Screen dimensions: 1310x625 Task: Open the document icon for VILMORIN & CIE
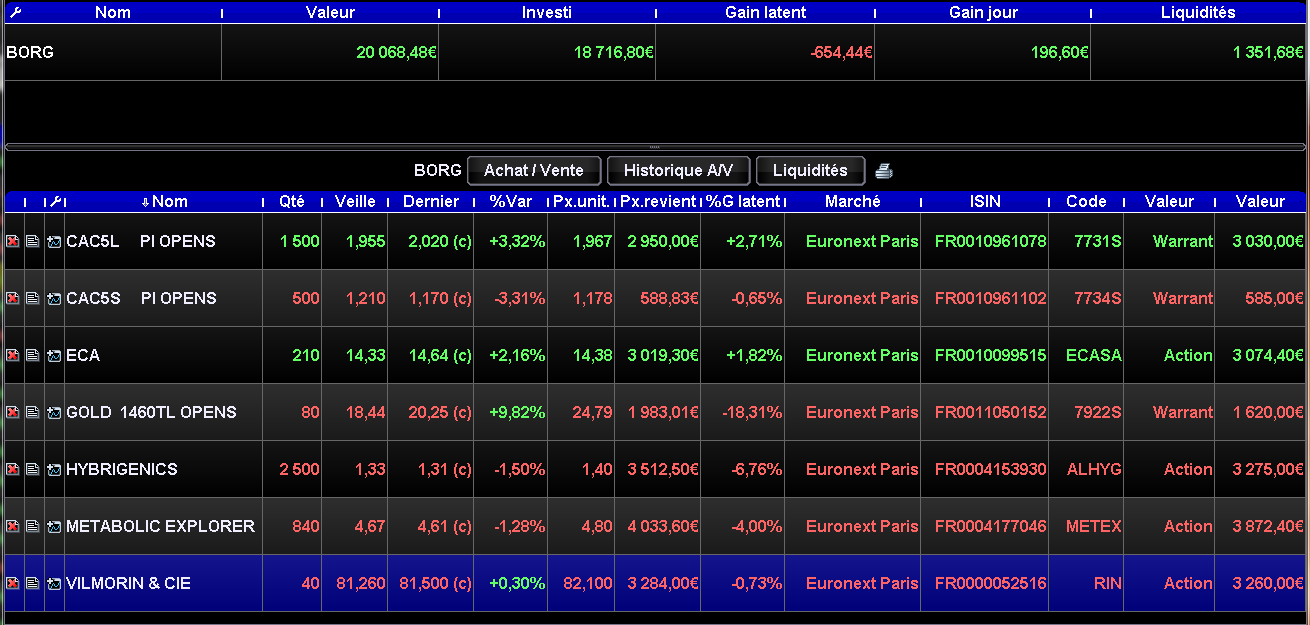tap(33, 583)
